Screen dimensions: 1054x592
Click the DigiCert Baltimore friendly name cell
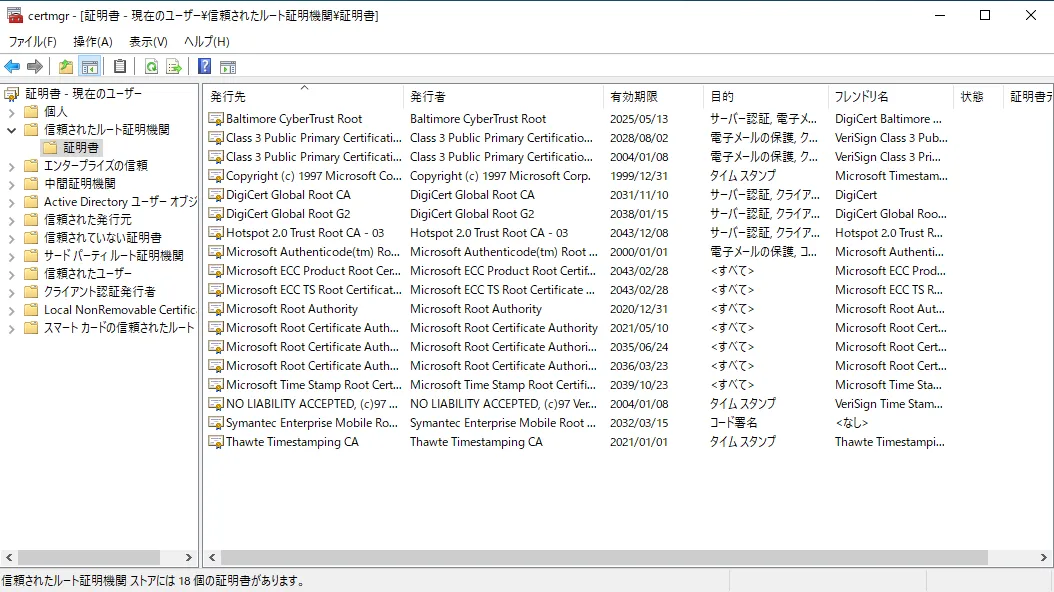[888, 119]
